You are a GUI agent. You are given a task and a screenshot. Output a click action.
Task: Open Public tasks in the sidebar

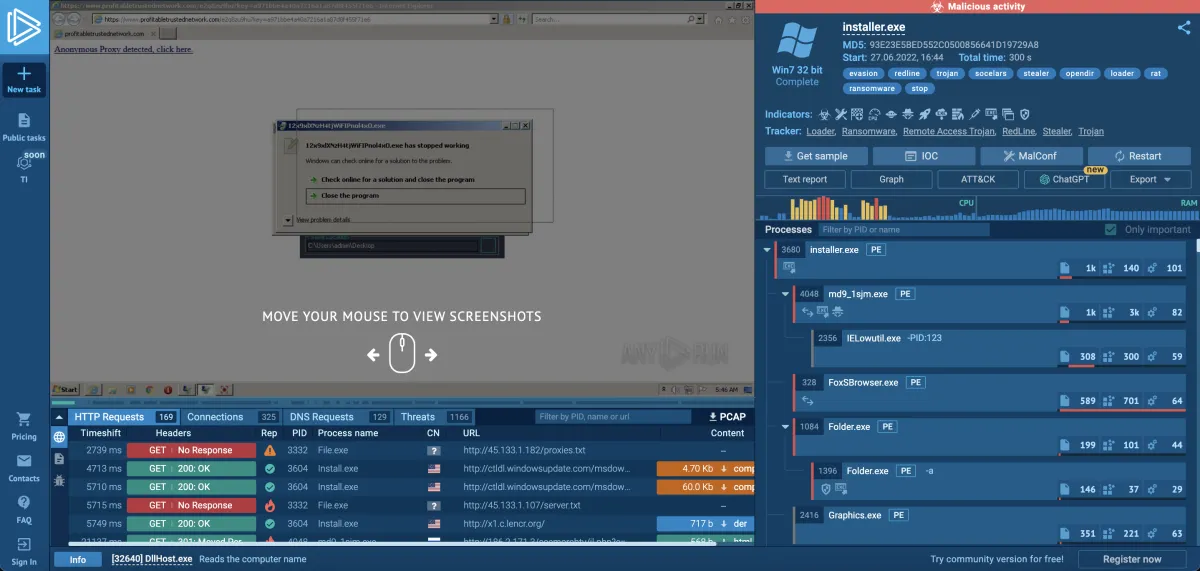tap(24, 121)
